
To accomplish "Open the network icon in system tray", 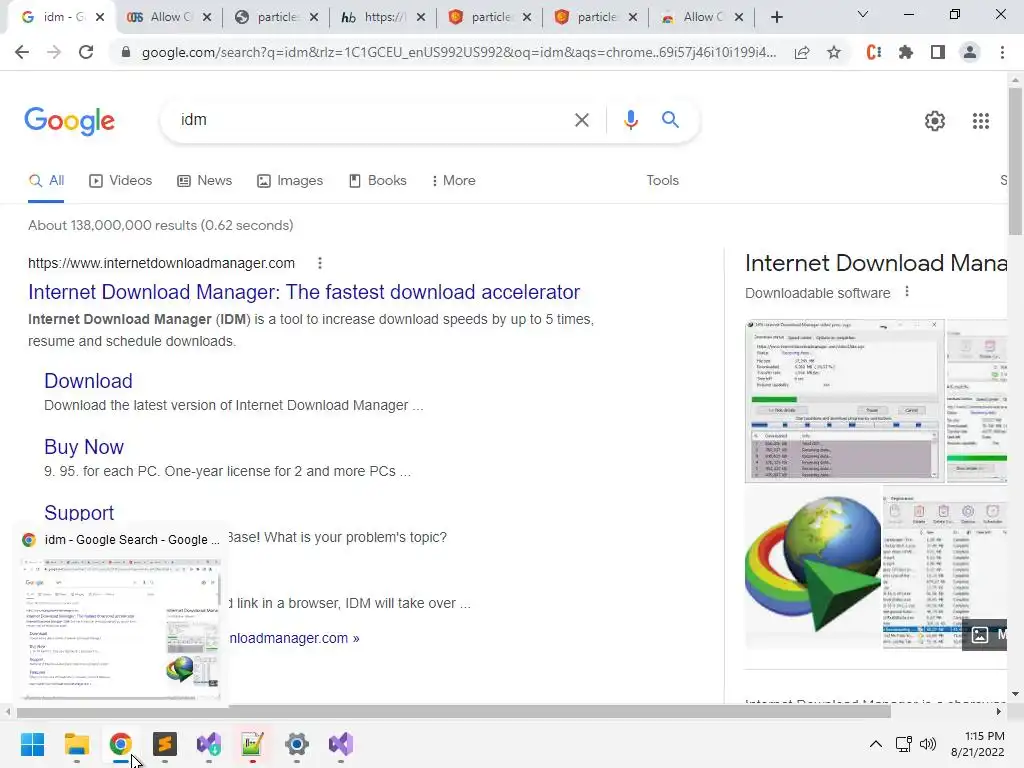I will point(904,744).
